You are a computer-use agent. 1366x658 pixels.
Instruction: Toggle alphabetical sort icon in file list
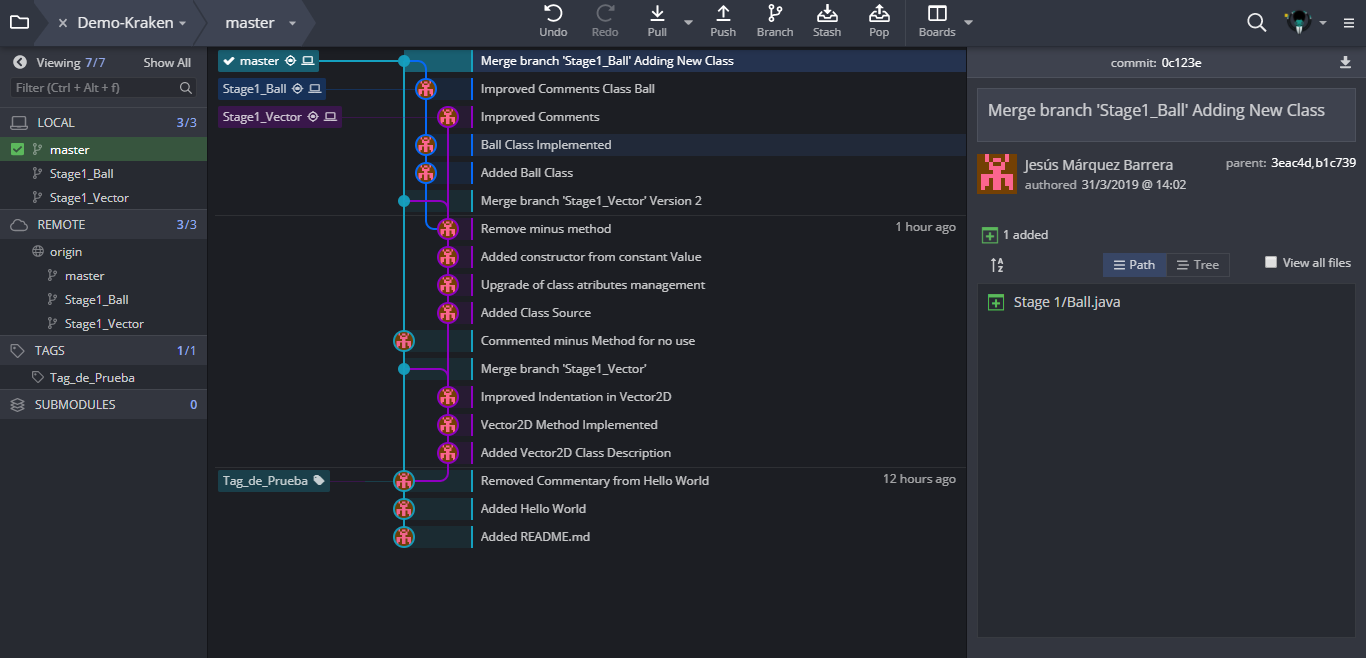(997, 265)
